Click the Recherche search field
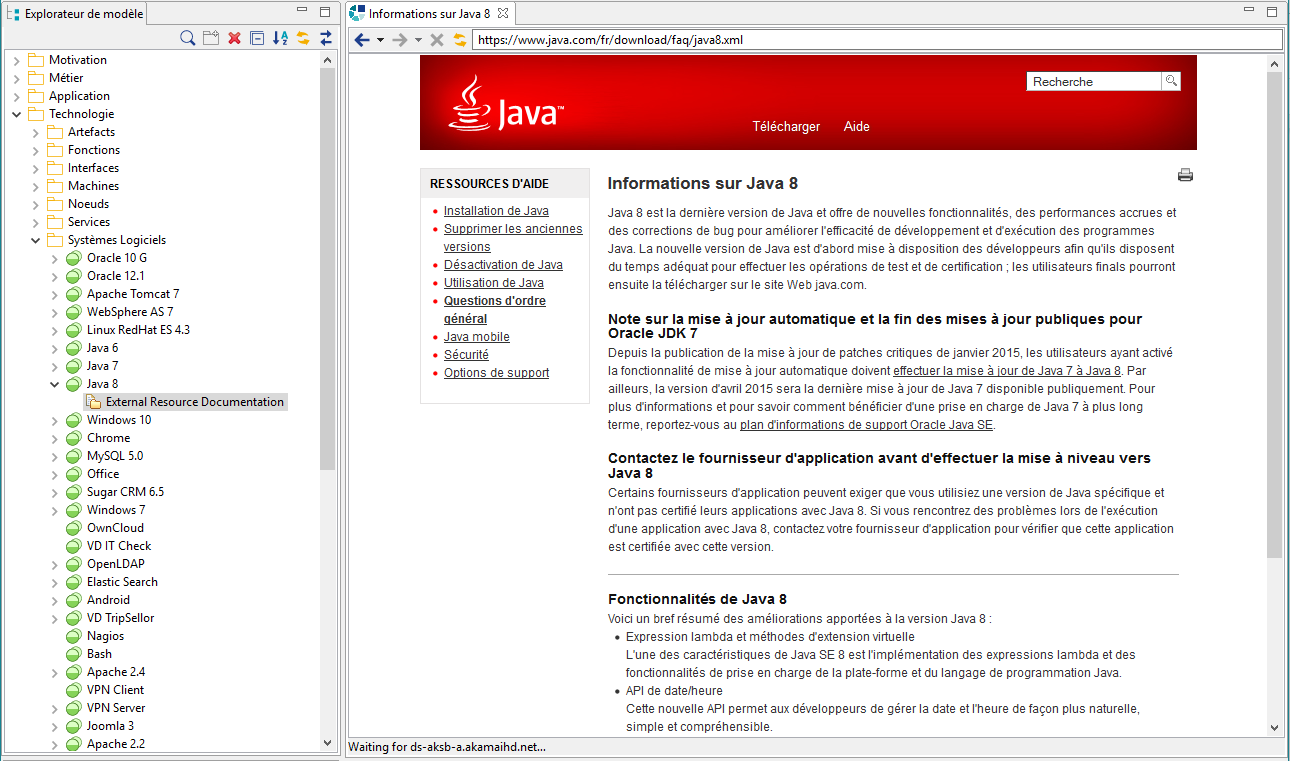The width and height of the screenshot is (1290, 761). click(1094, 82)
